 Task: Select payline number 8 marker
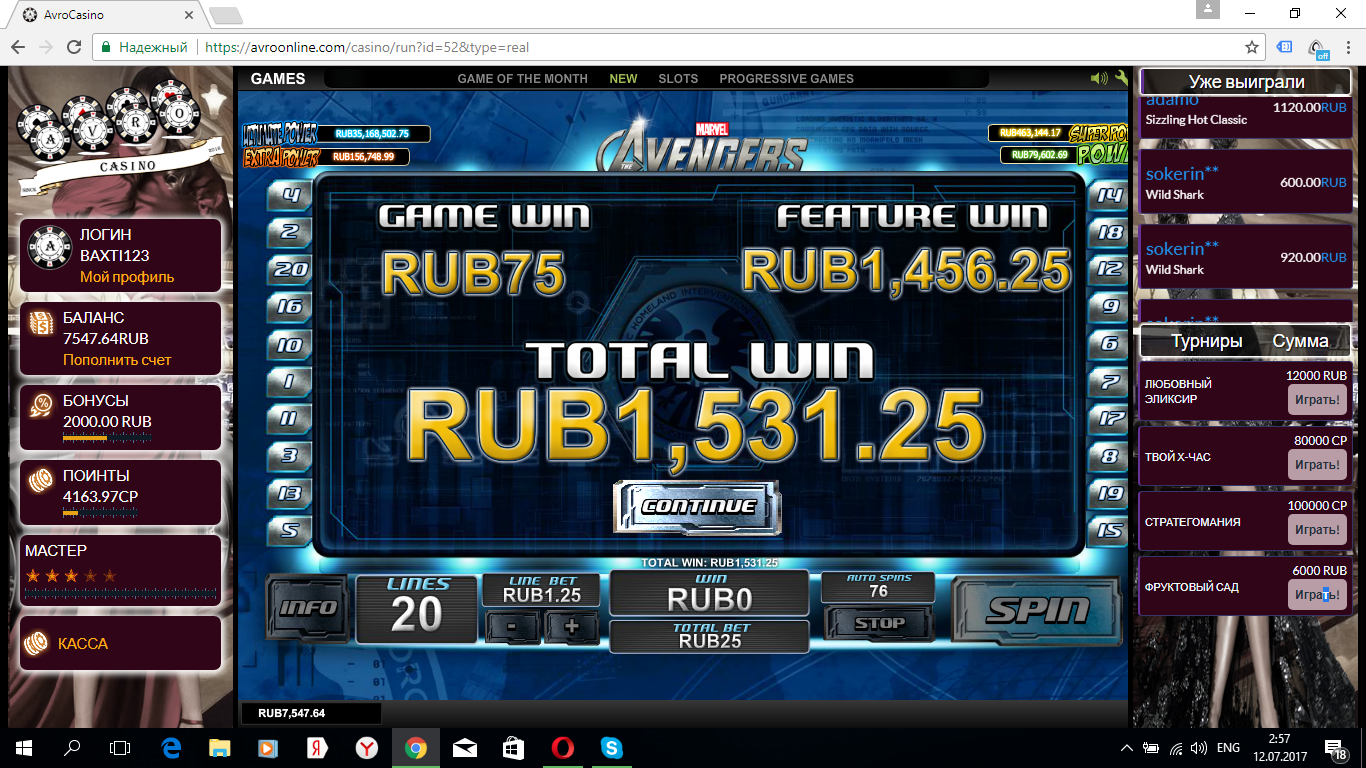(1110, 456)
